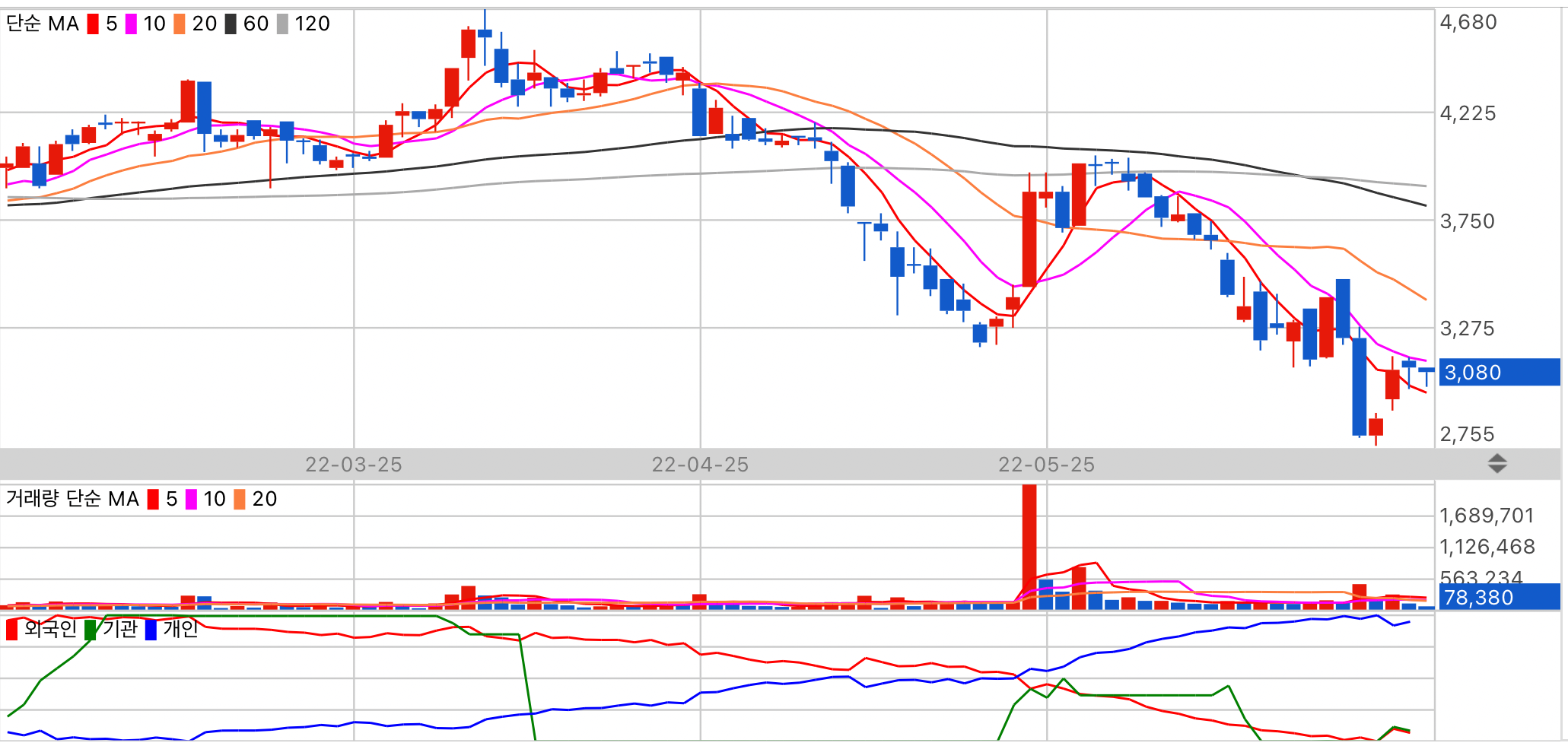Screen dimensions: 1568x746
Task: Click the 개인 investor legend label
Action: pos(180,629)
